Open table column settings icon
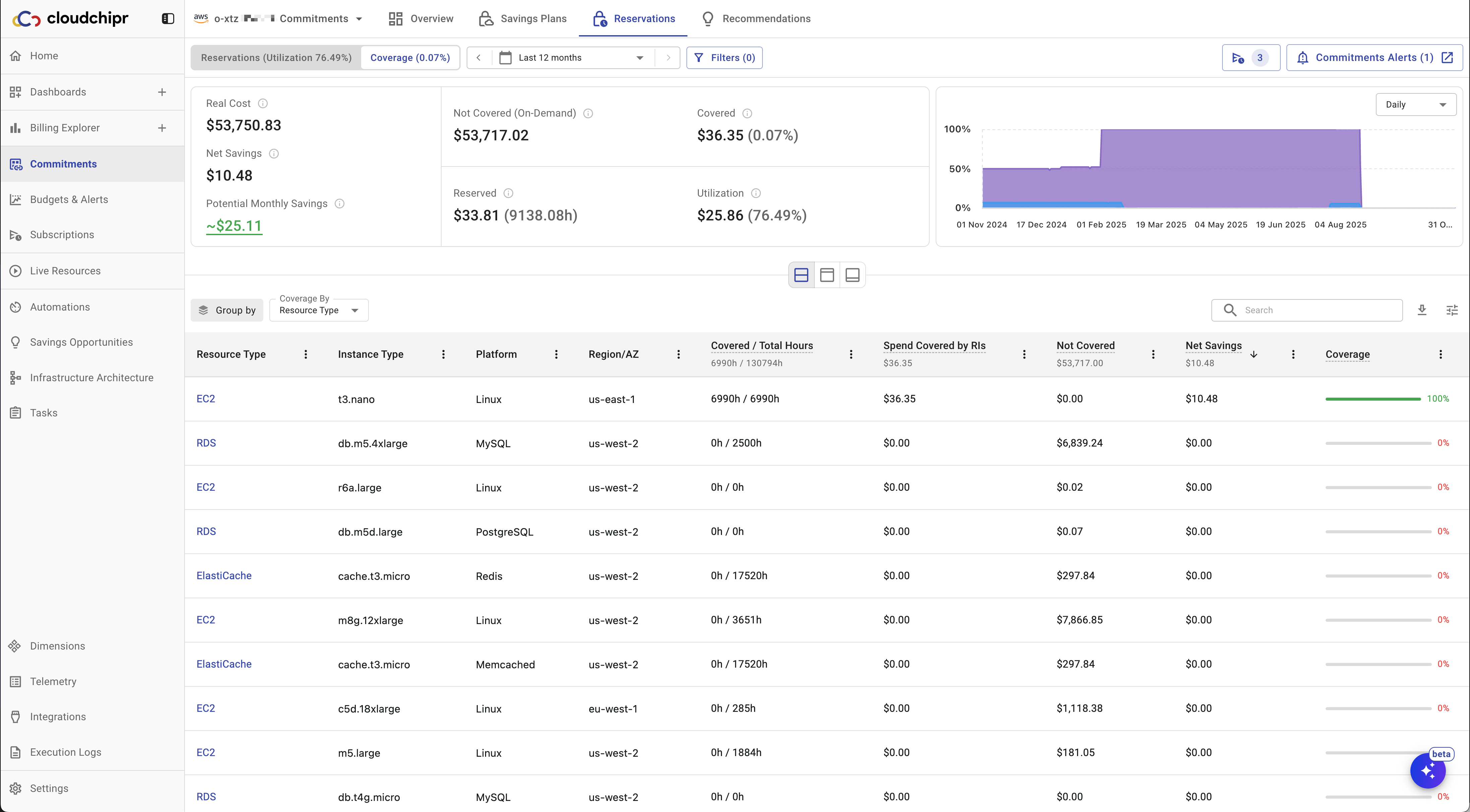Image resolution: width=1470 pixels, height=812 pixels. [1452, 310]
